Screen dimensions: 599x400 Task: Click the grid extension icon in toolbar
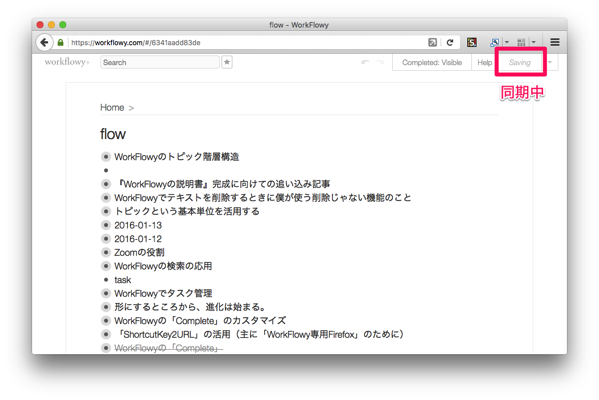point(521,42)
